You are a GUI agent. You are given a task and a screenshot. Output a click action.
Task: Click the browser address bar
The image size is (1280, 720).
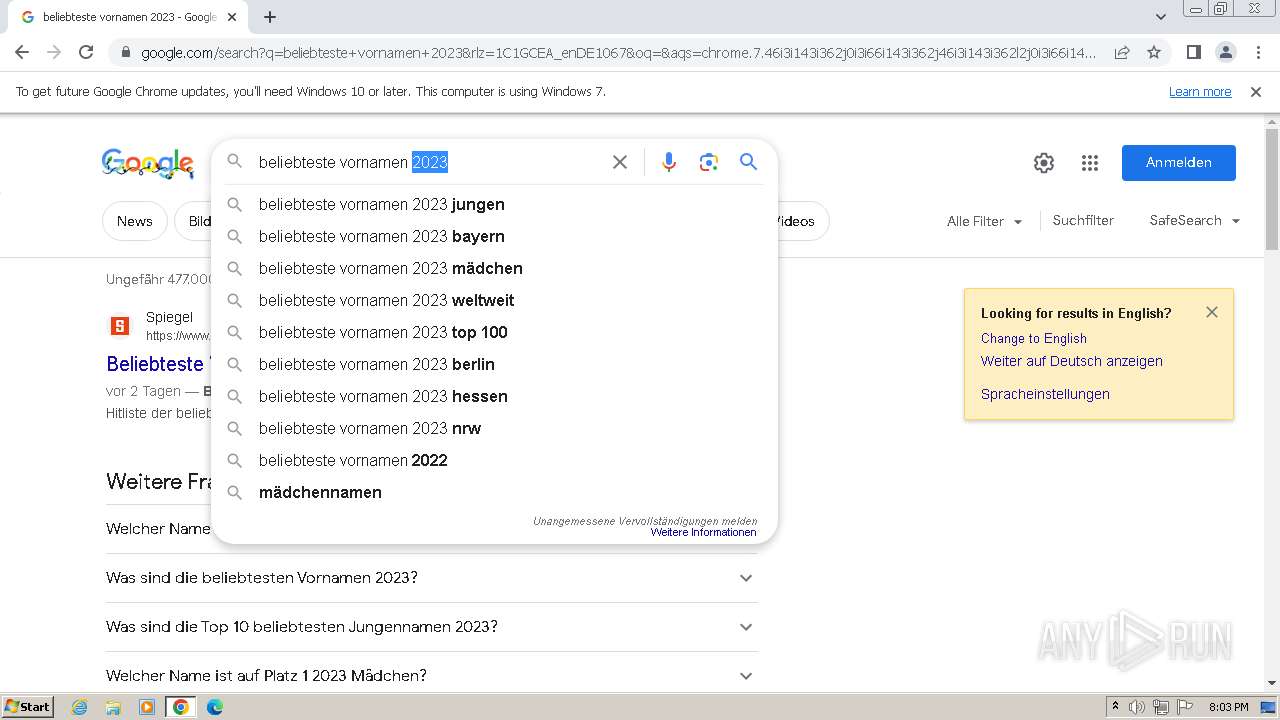coord(617,52)
